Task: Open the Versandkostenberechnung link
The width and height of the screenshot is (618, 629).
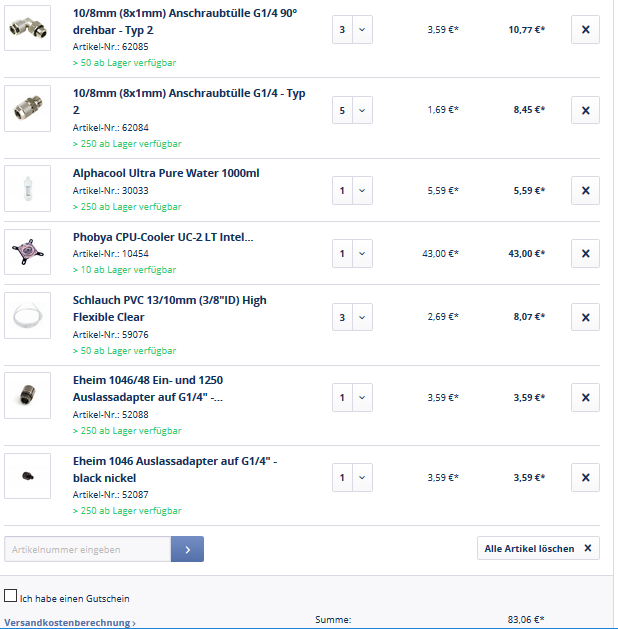Action: 70,623
